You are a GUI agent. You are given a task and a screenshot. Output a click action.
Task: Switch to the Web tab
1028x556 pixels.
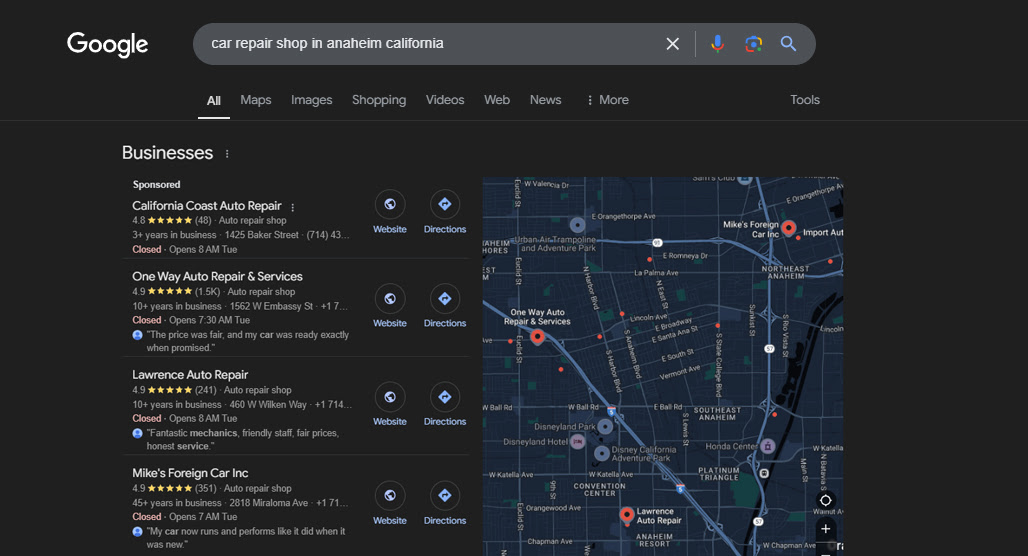point(497,100)
